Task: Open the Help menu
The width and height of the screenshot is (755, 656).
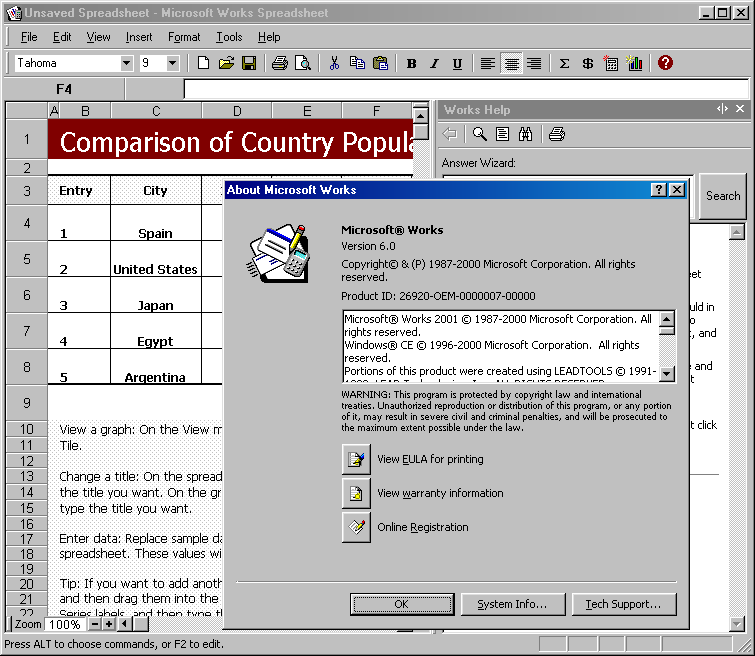Action: click(x=269, y=37)
